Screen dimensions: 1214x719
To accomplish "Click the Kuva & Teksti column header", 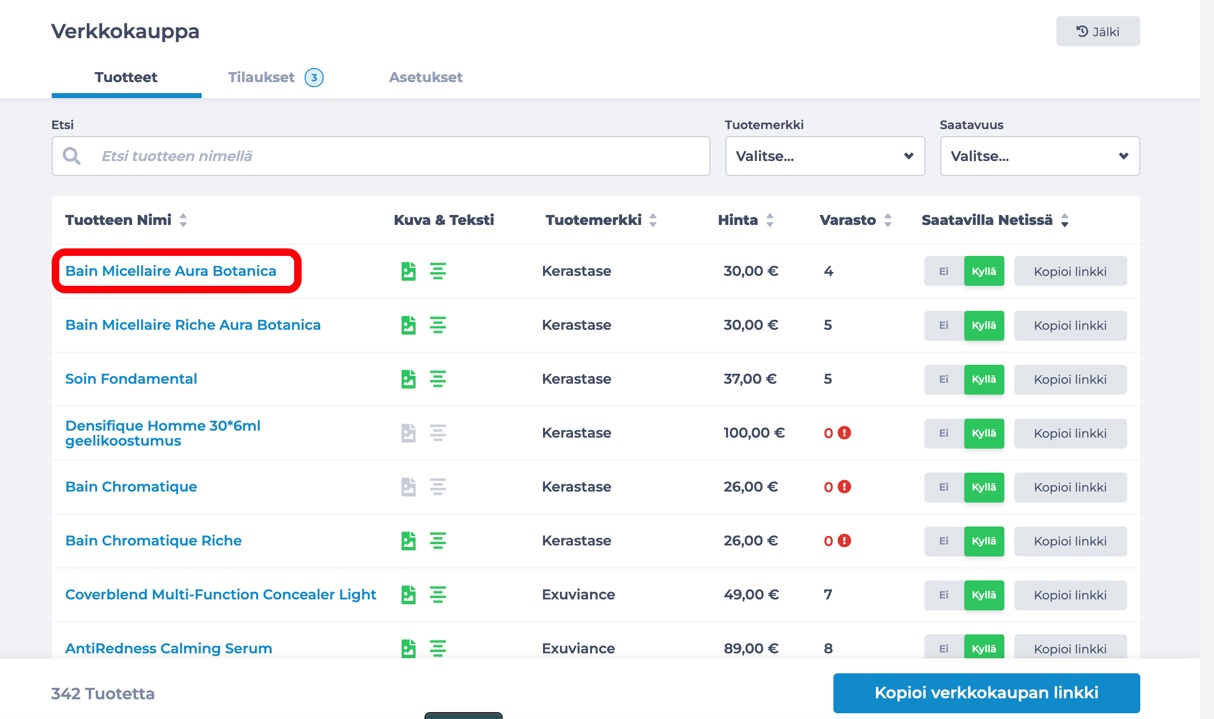I will click(444, 220).
